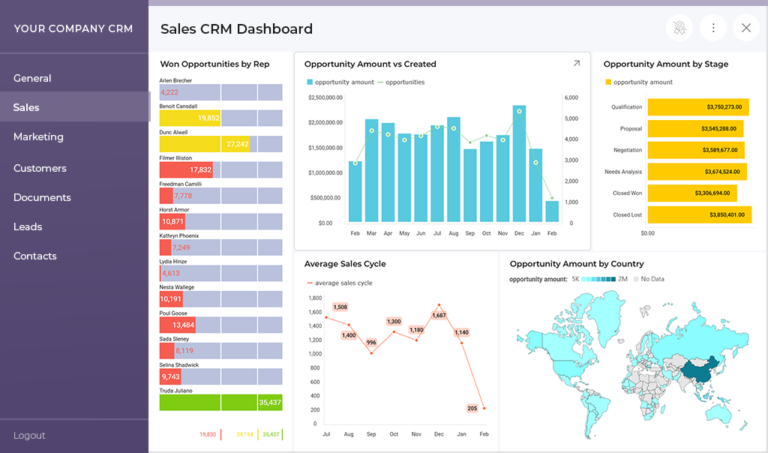Click the Closed Lost stage bar
768x453 pixels.
tap(697, 214)
